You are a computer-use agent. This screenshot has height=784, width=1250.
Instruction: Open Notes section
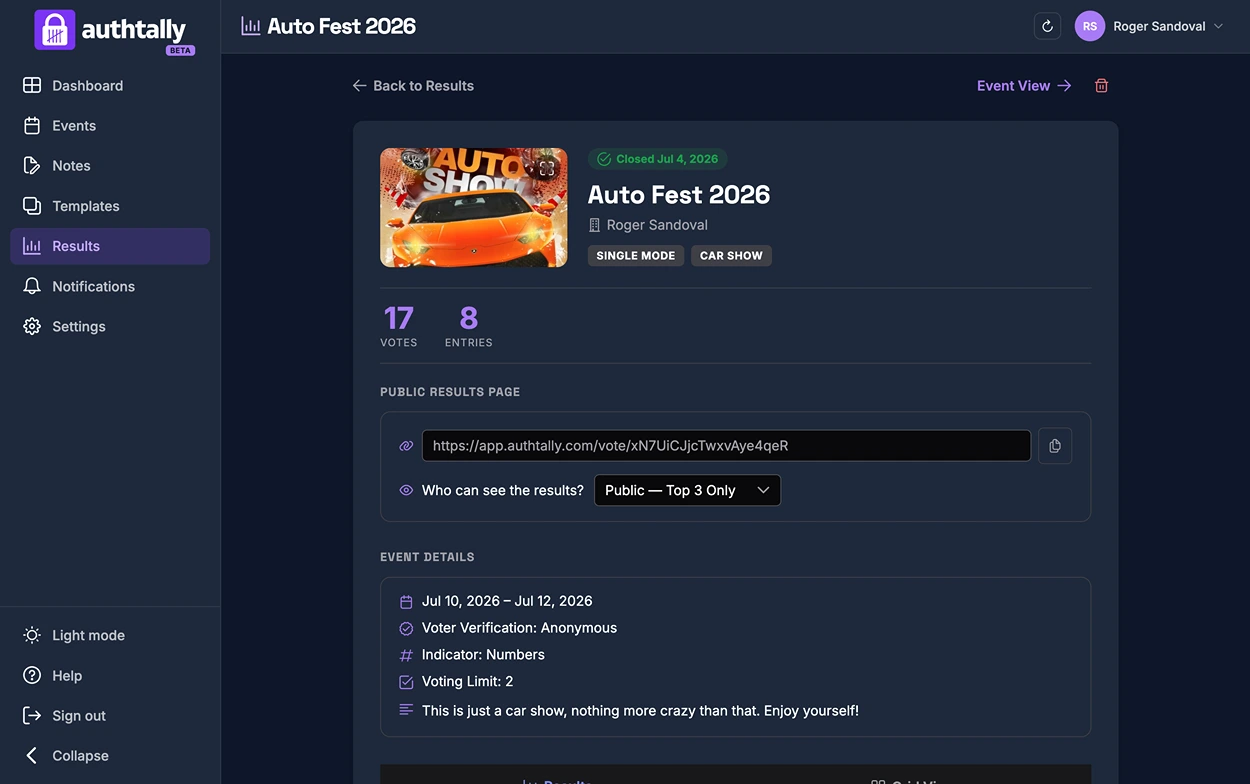point(110,166)
